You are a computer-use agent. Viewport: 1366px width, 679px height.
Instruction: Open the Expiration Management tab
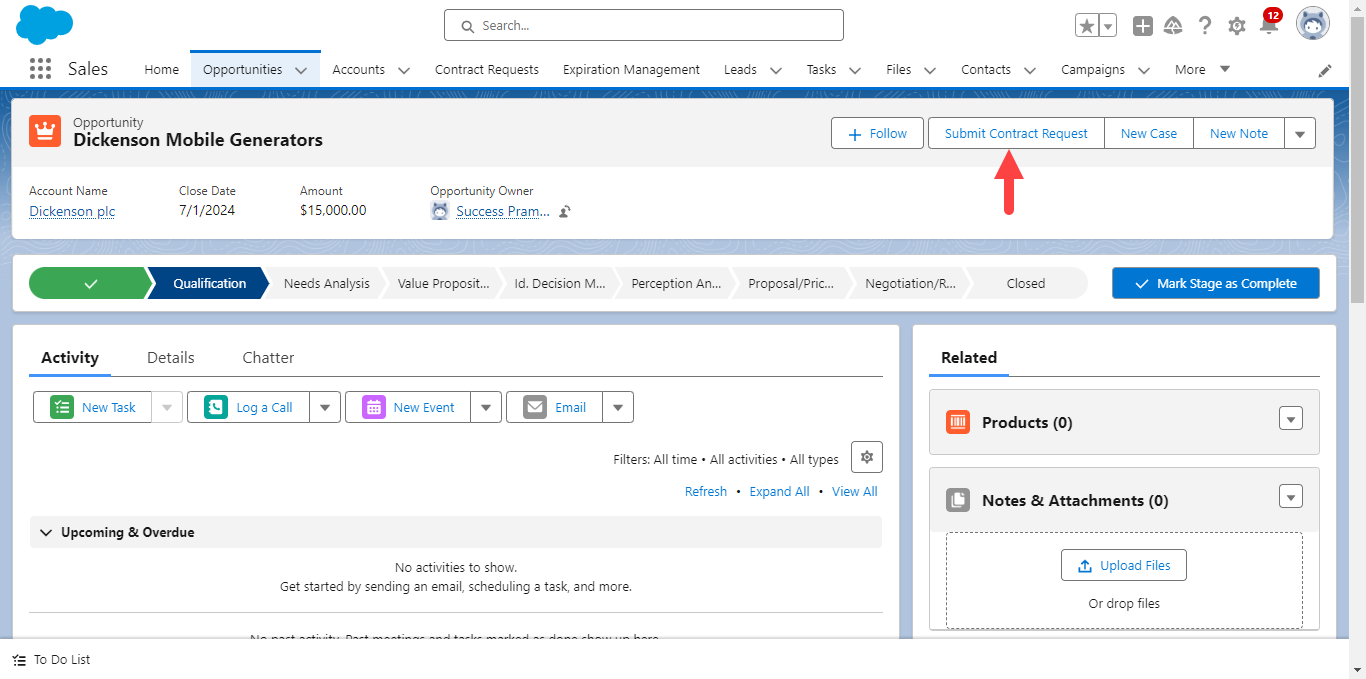pyautogui.click(x=631, y=69)
